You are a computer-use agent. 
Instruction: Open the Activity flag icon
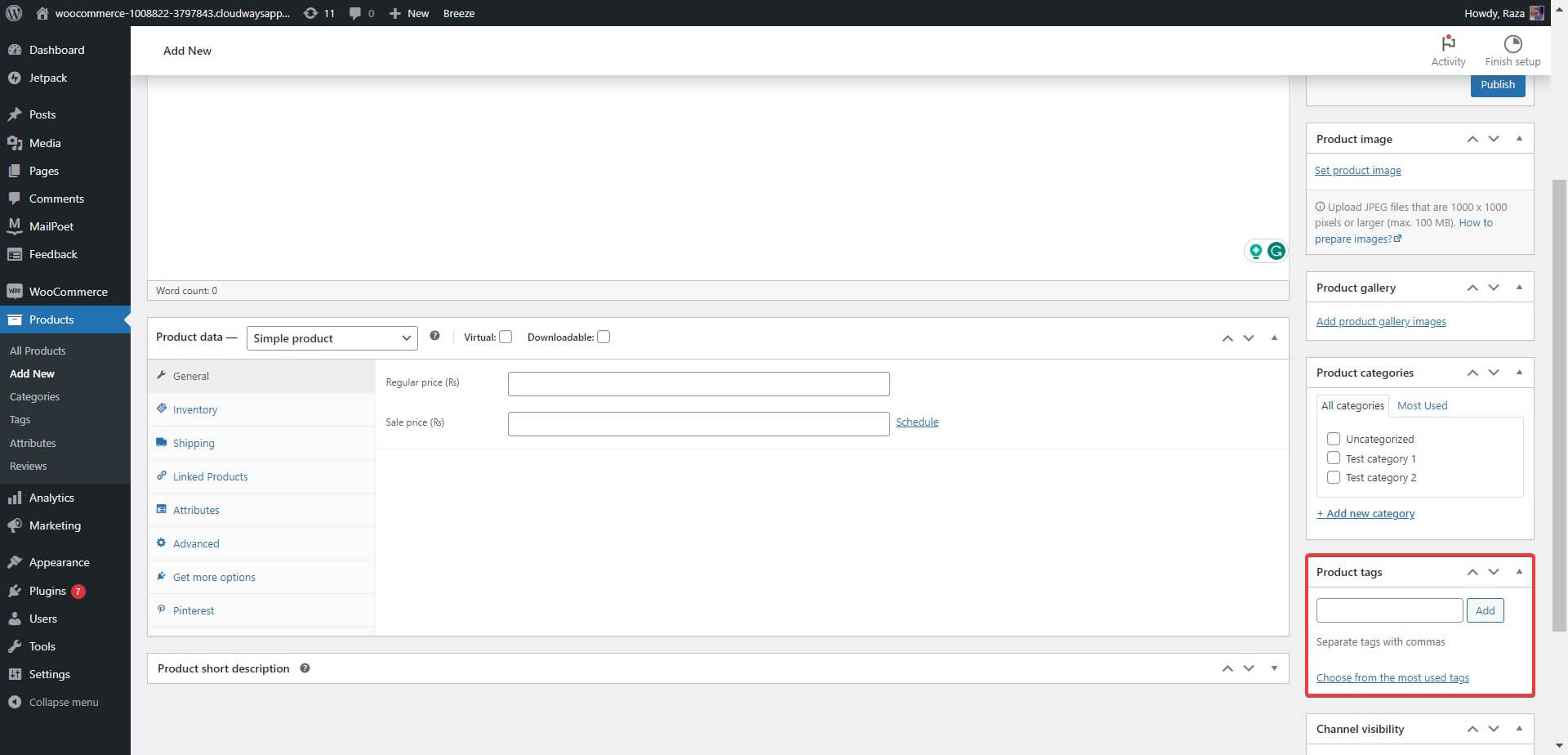(x=1448, y=43)
